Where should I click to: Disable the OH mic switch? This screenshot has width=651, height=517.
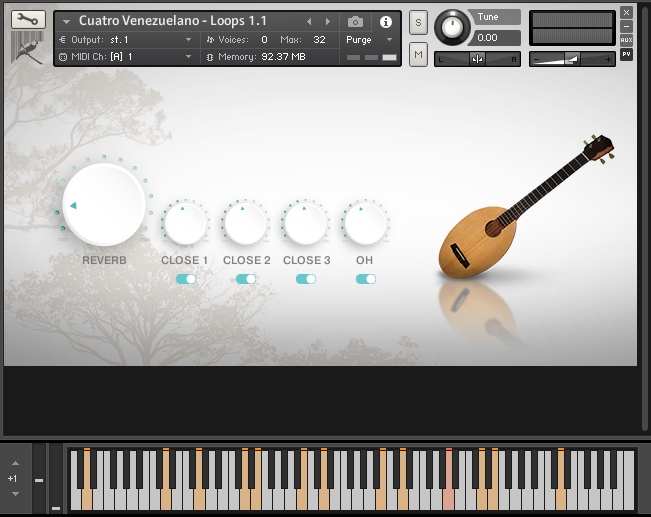click(366, 279)
